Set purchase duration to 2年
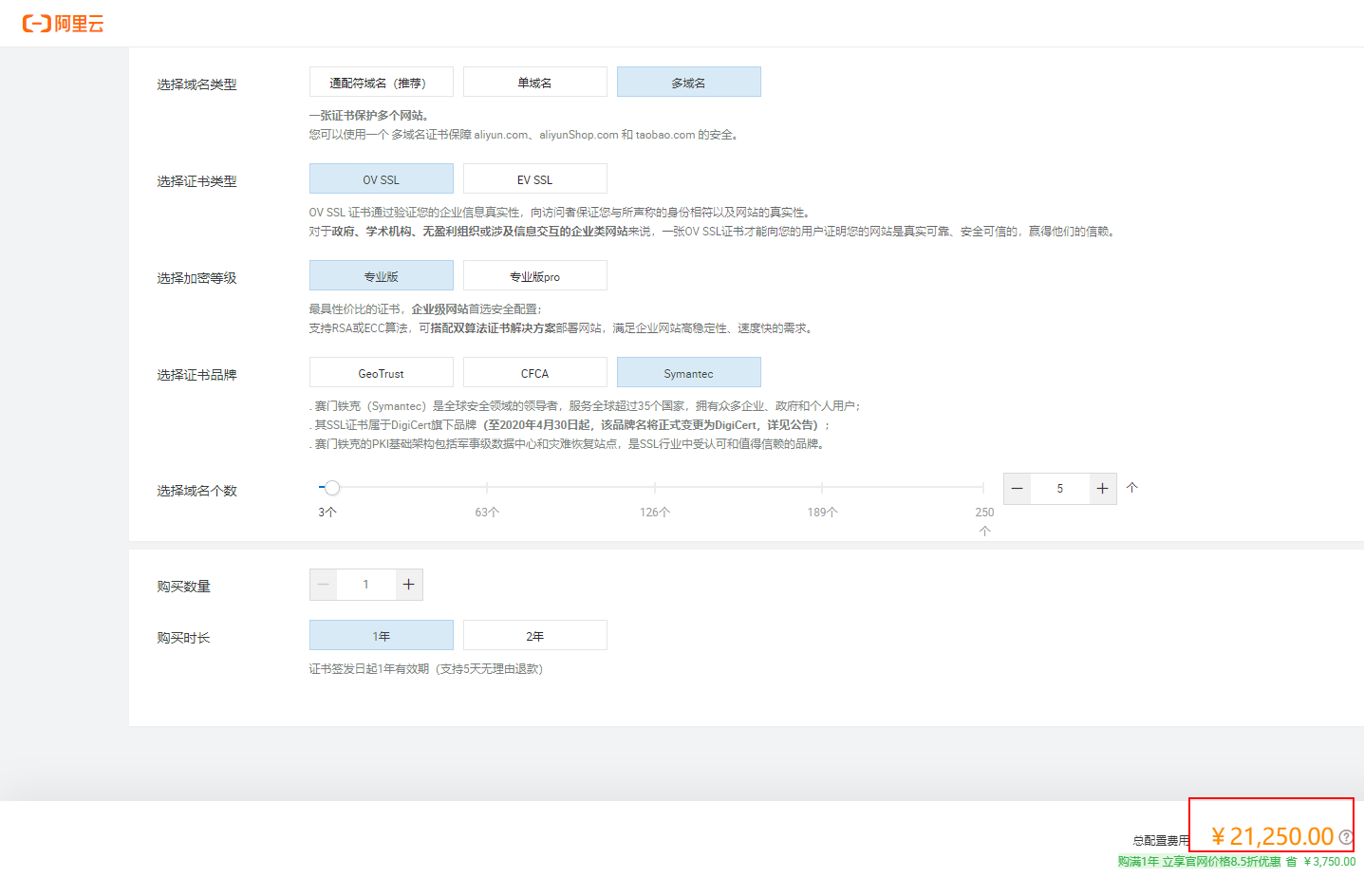Viewport: 1364px width, 896px height. point(535,636)
